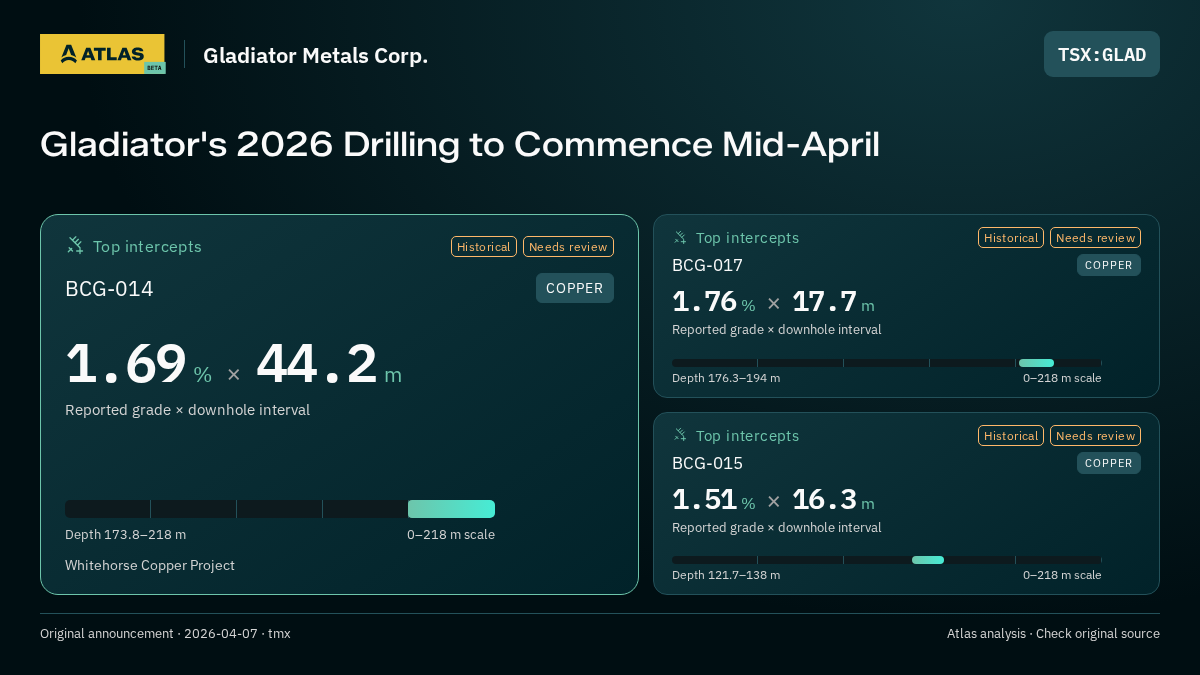
Task: Click the 17.7 m interval value
Action: coord(833,302)
